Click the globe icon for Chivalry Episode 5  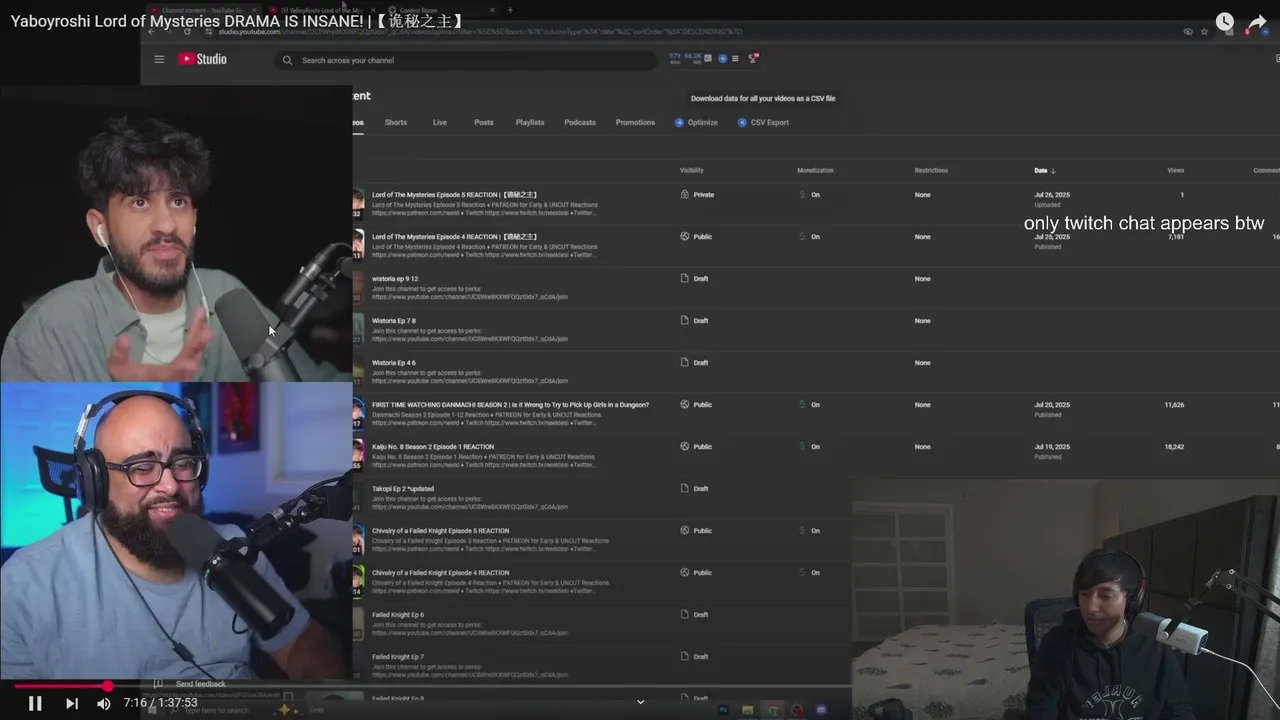pos(685,531)
